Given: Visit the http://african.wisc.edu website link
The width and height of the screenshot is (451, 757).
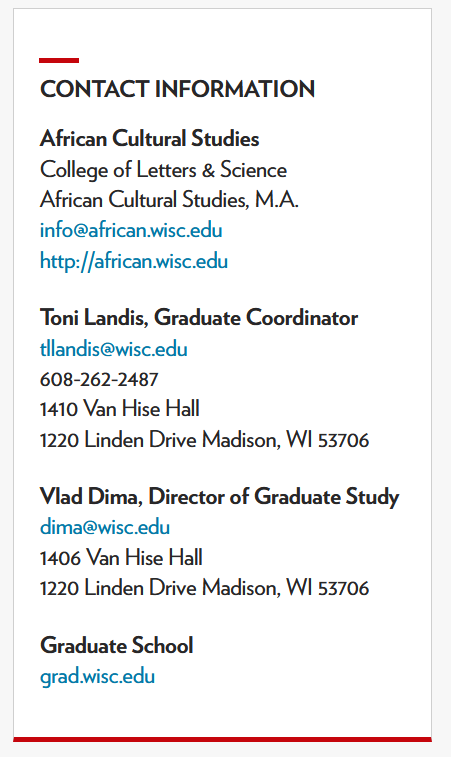Looking at the screenshot, I should coord(134,261).
